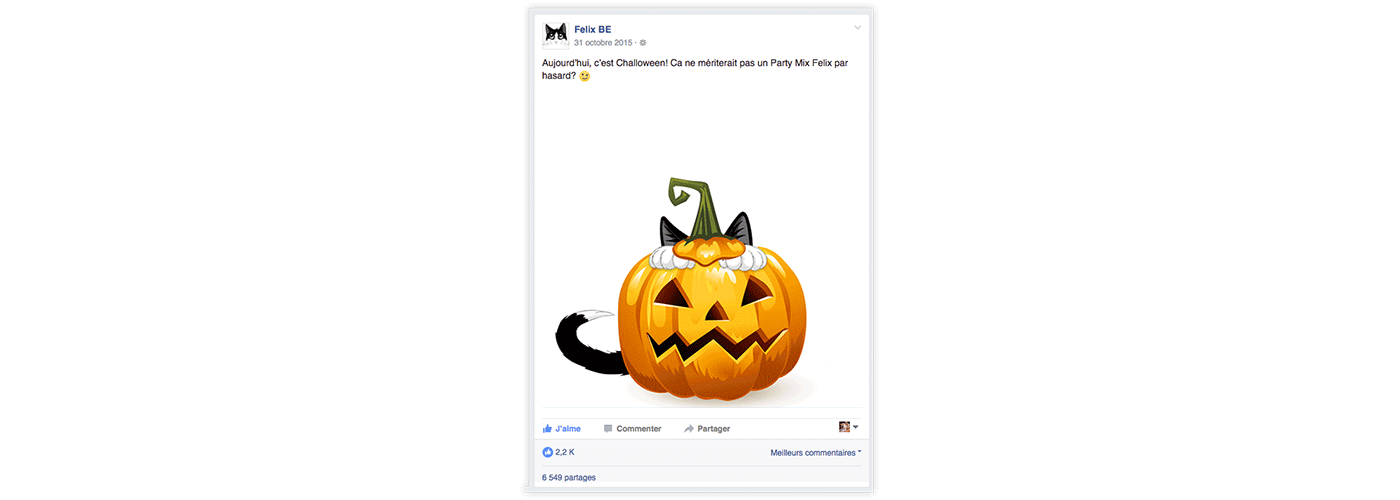Click the speech bubble comment icon
1400x500 pixels.
coord(608,429)
